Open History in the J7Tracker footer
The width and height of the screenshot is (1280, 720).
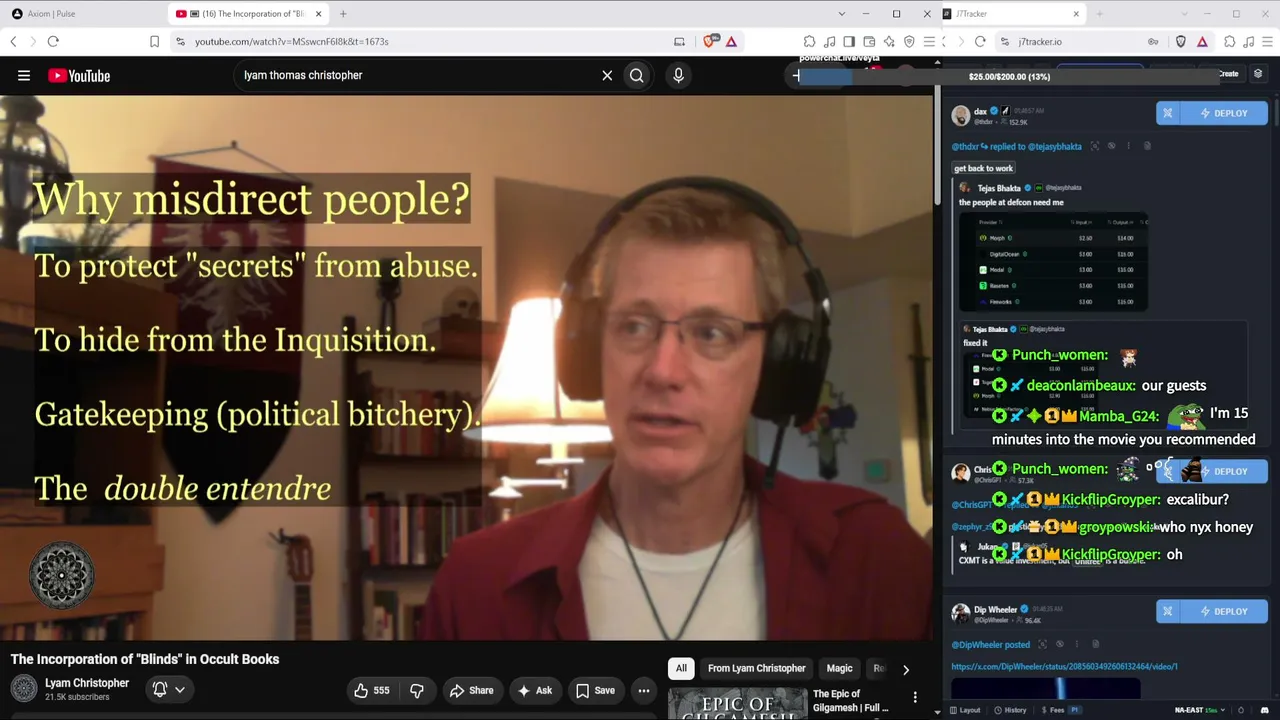pyautogui.click(x=1010, y=710)
